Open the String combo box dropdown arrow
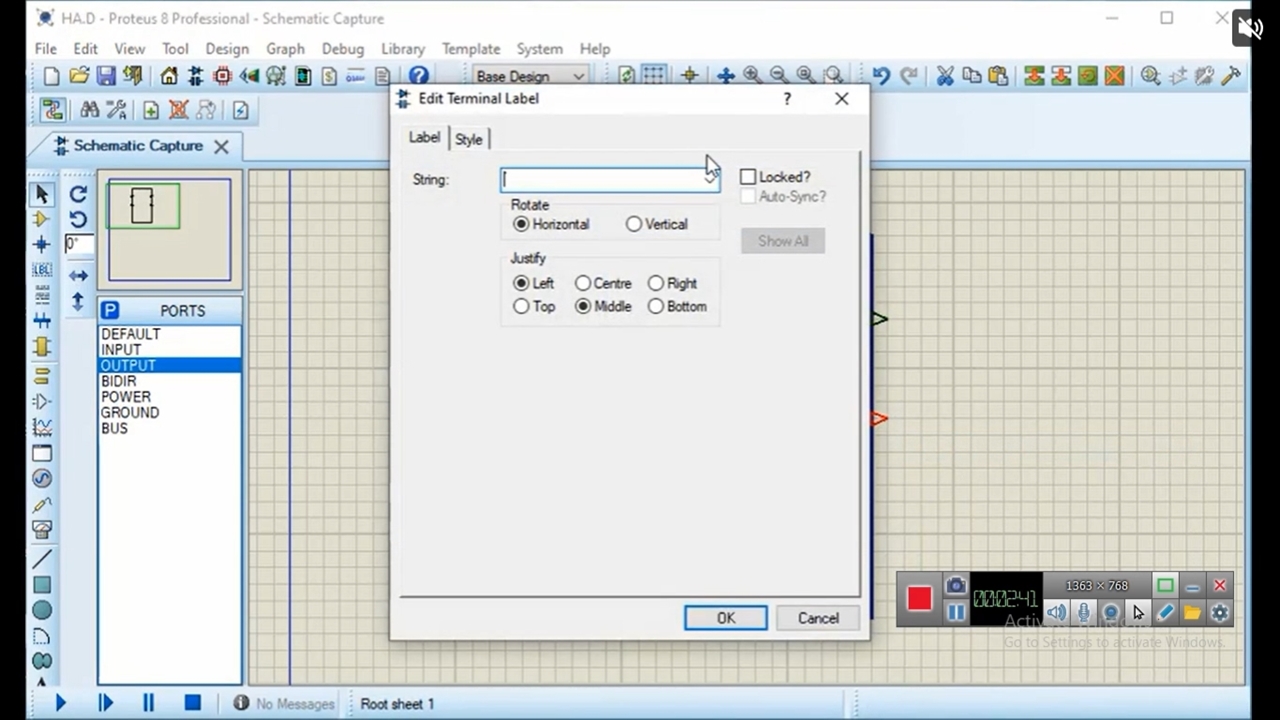The height and width of the screenshot is (720, 1280). [710, 179]
